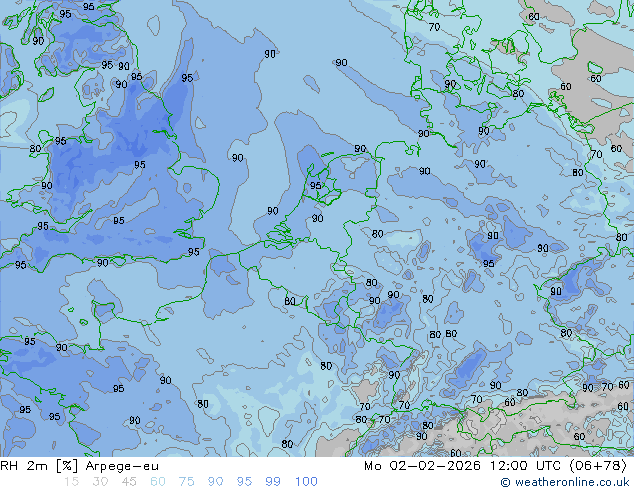Select the 100 value in the legend
634x490 pixels.
(x=306, y=482)
